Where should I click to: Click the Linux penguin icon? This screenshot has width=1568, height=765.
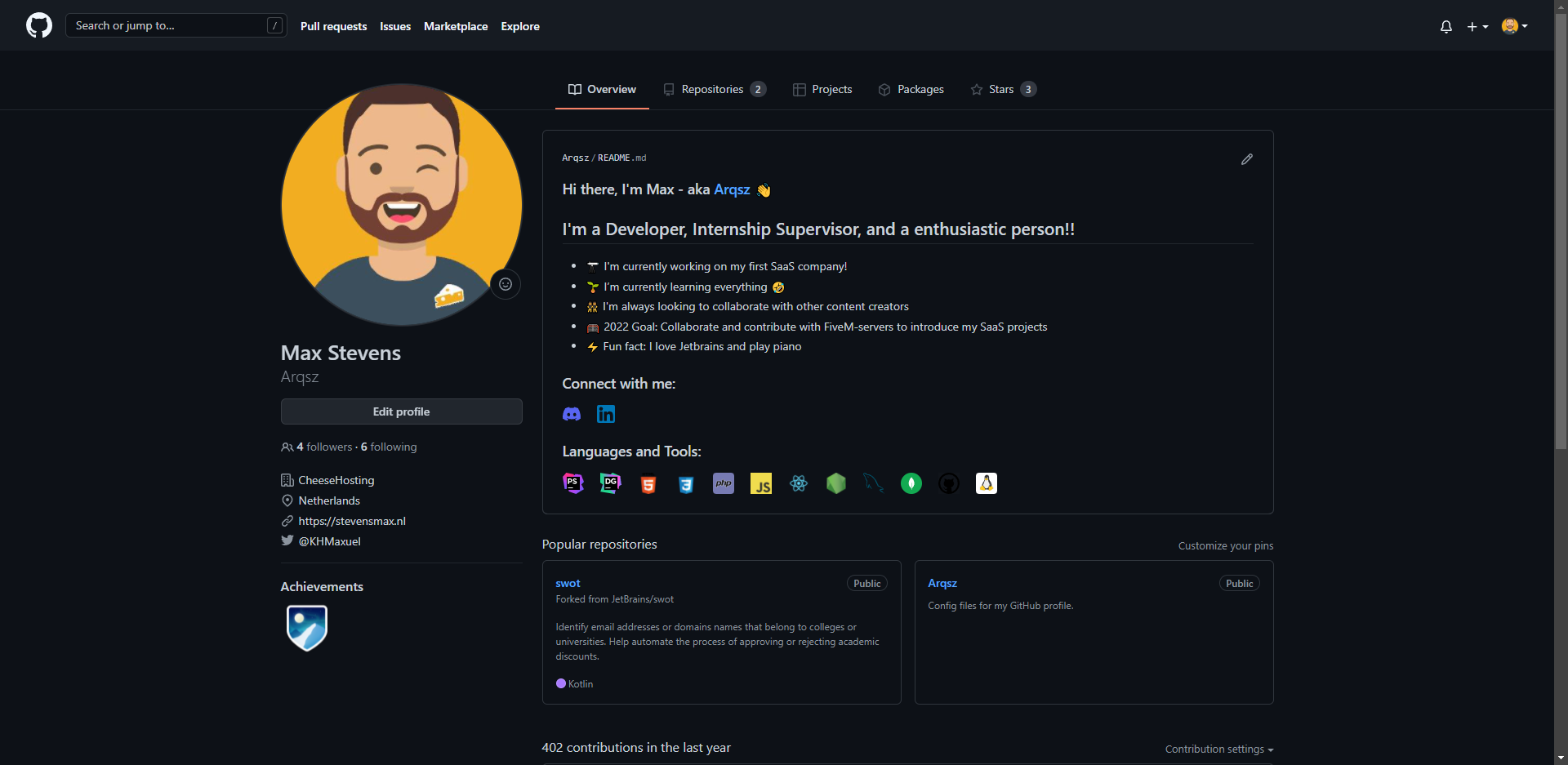987,483
